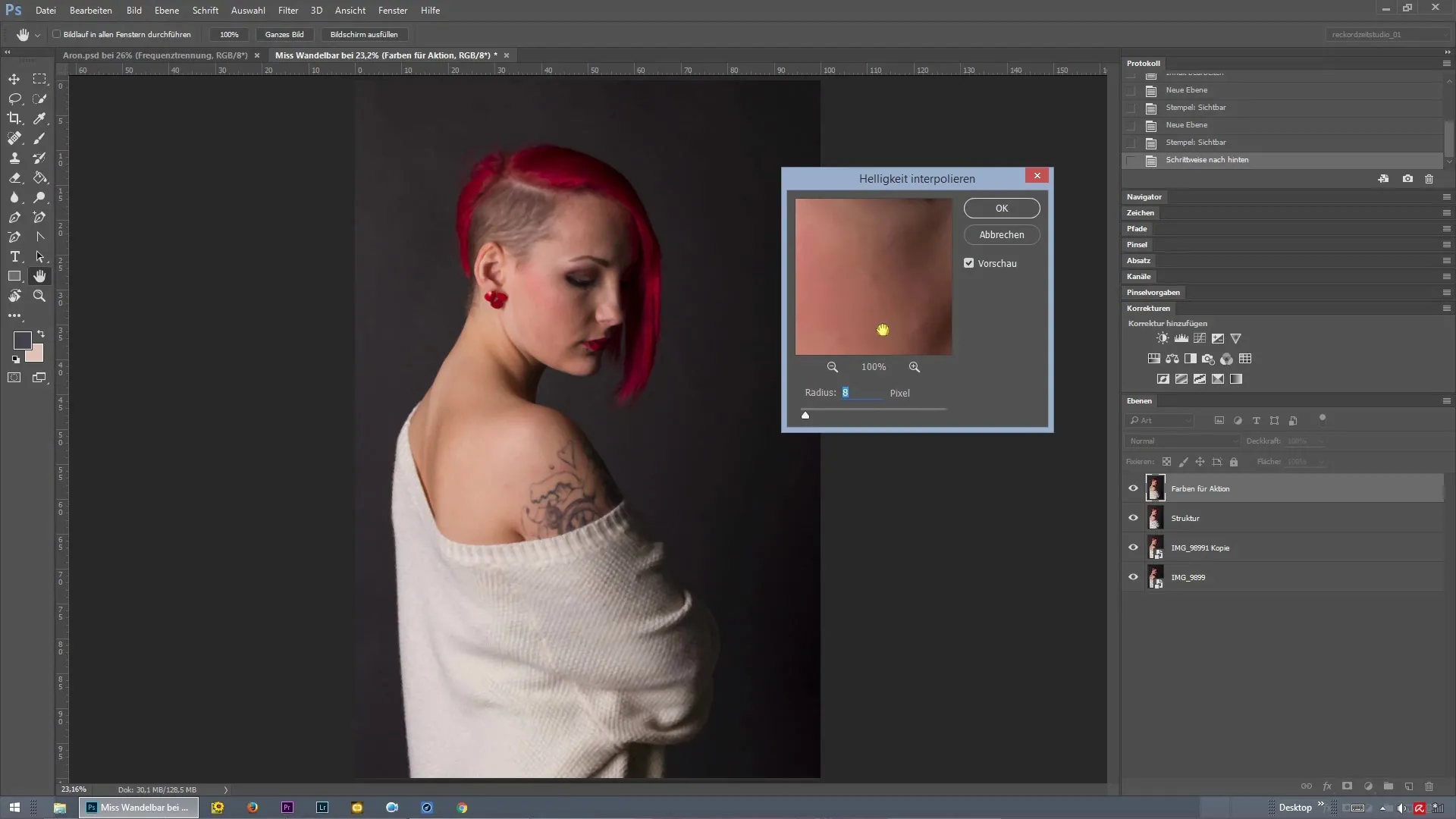Hide the IMG_9899 layer

(1134, 577)
